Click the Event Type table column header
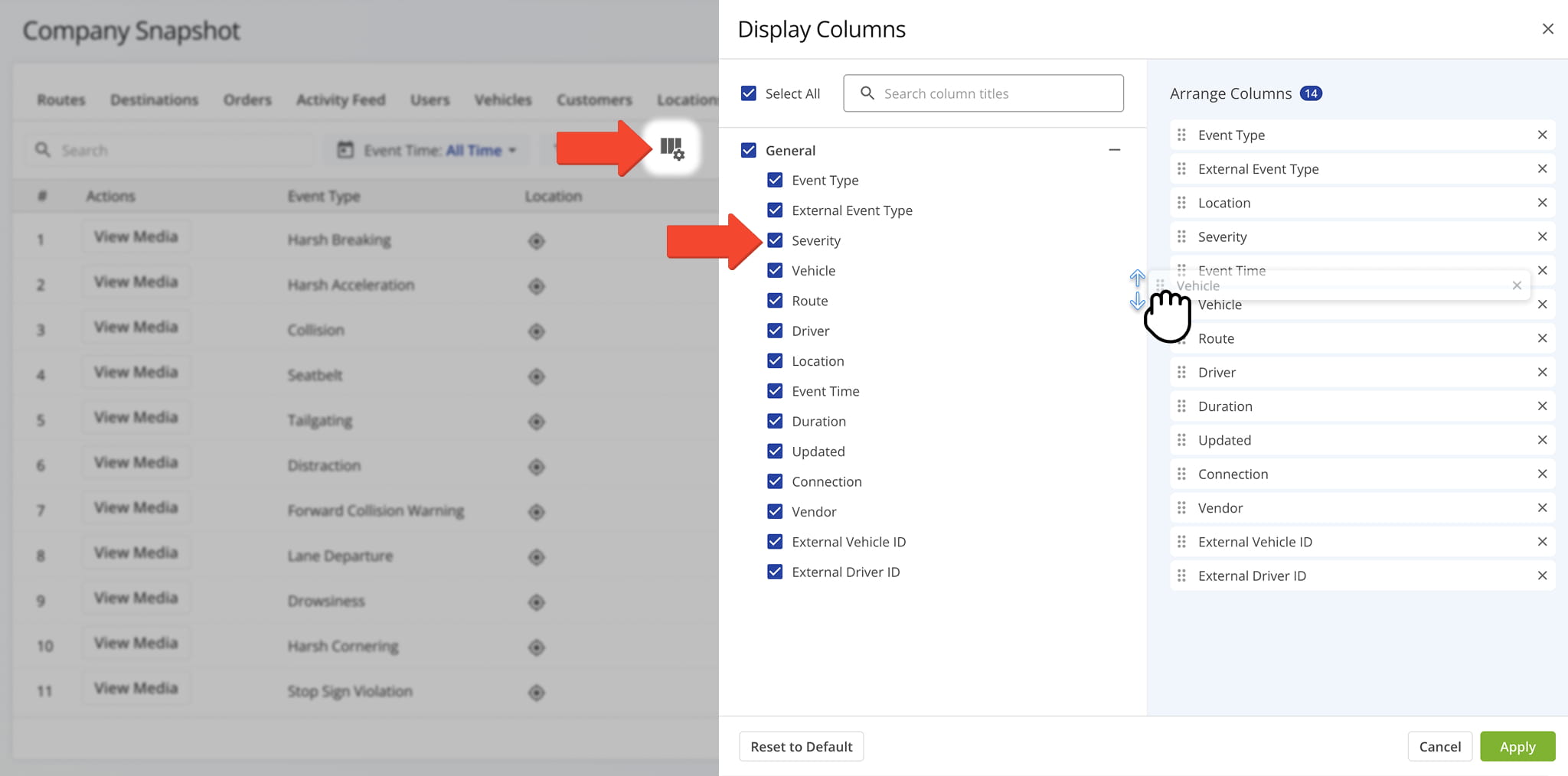Viewport: 1568px width, 776px height. (x=324, y=197)
